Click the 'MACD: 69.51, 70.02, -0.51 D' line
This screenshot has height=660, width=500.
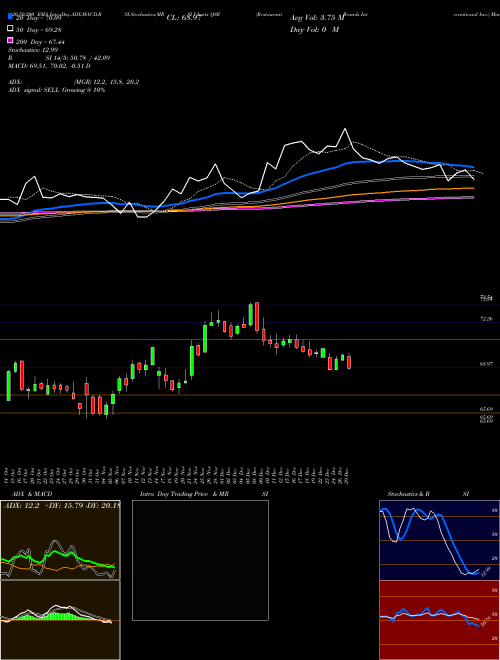click(x=49, y=66)
